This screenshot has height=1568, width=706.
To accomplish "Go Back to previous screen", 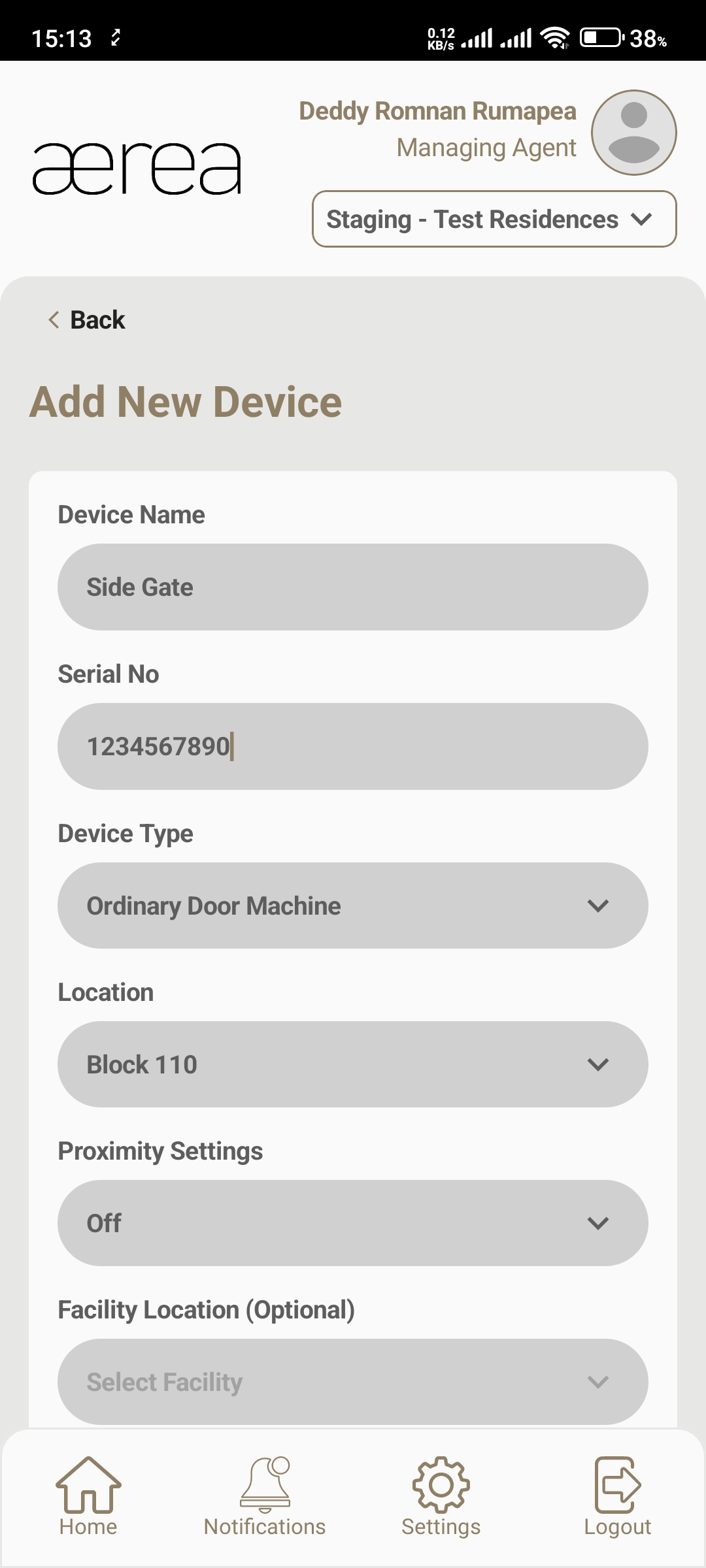I will point(97,320).
